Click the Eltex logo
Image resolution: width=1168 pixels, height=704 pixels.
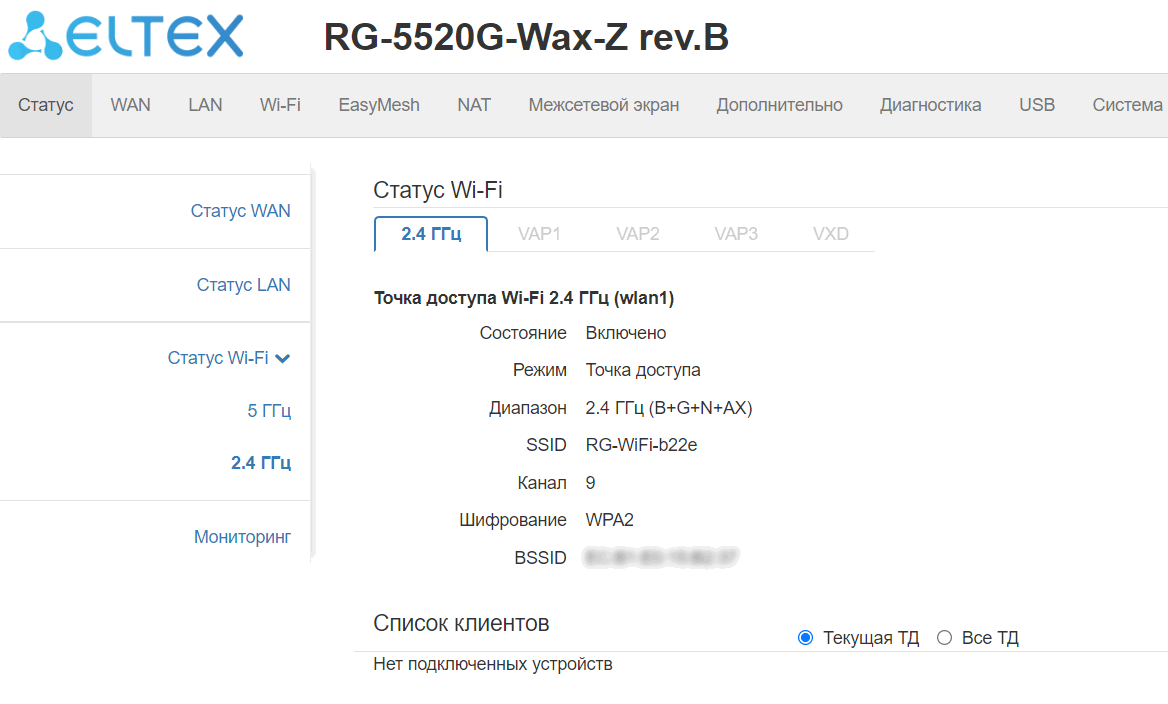pyautogui.click(x=126, y=35)
